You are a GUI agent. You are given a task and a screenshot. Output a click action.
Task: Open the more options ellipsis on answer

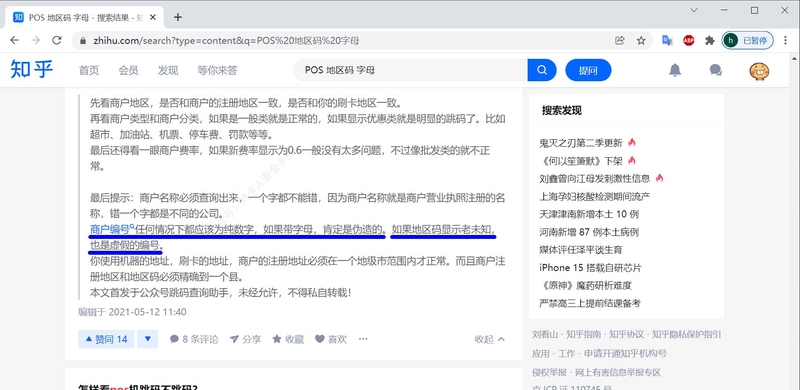click(x=363, y=339)
